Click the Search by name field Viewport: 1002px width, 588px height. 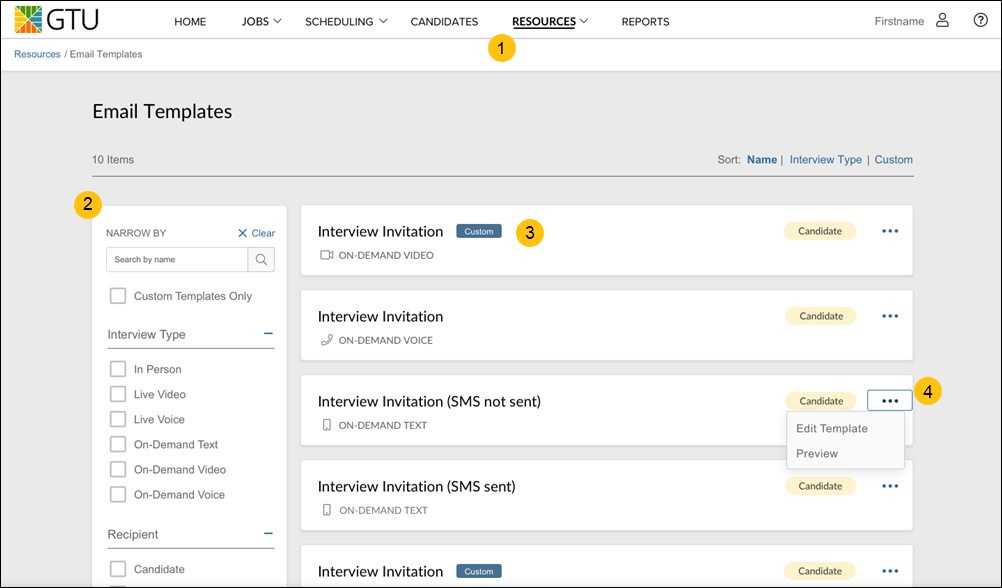[177, 260]
